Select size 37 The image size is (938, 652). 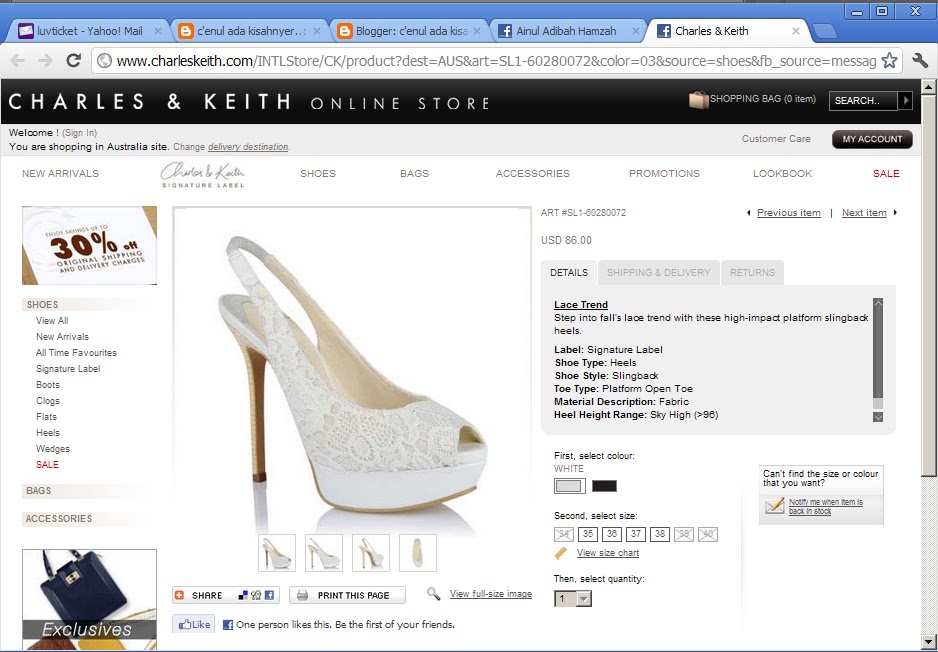(636, 534)
